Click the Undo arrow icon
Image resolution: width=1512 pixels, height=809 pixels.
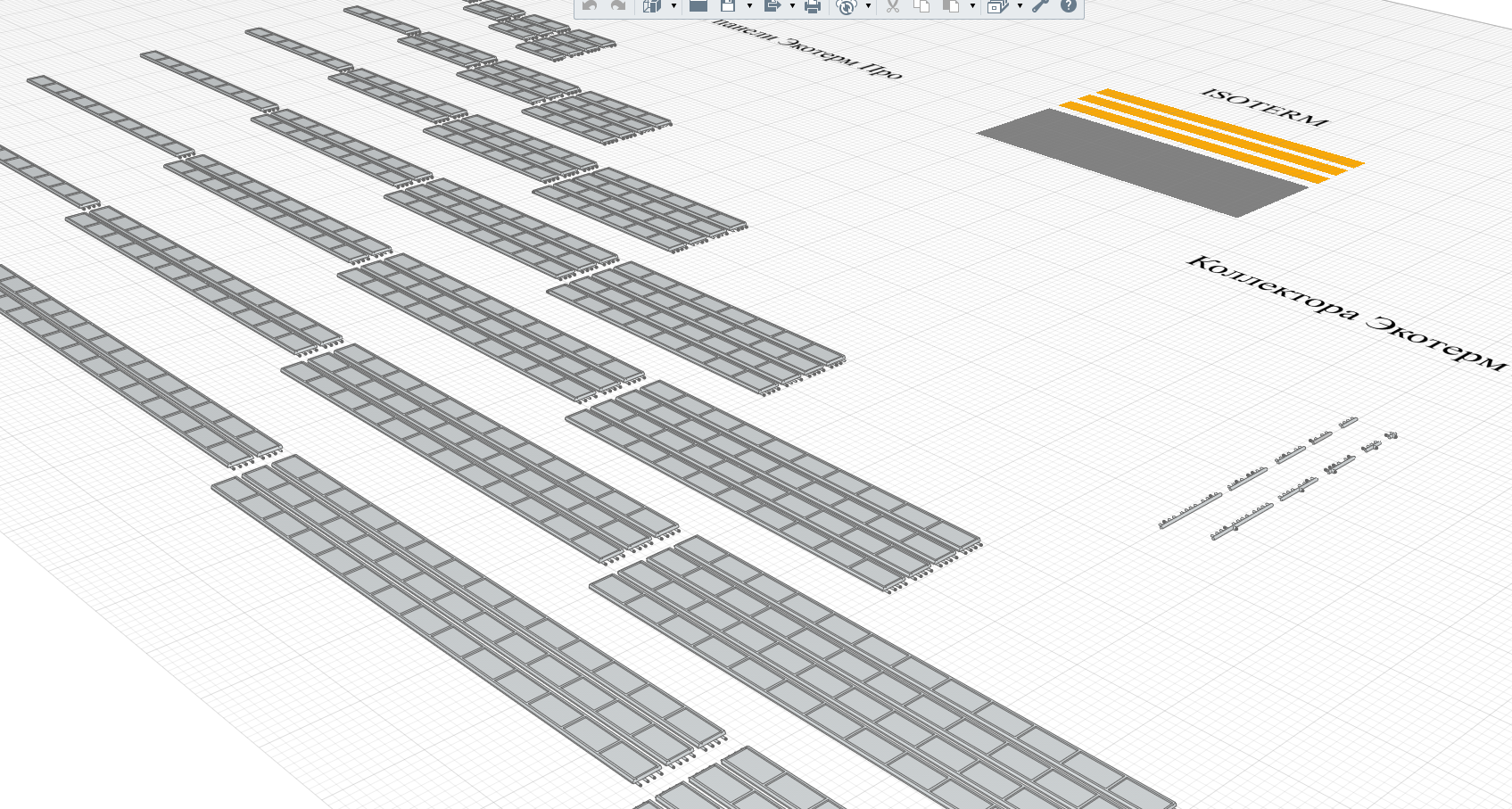pos(589,6)
